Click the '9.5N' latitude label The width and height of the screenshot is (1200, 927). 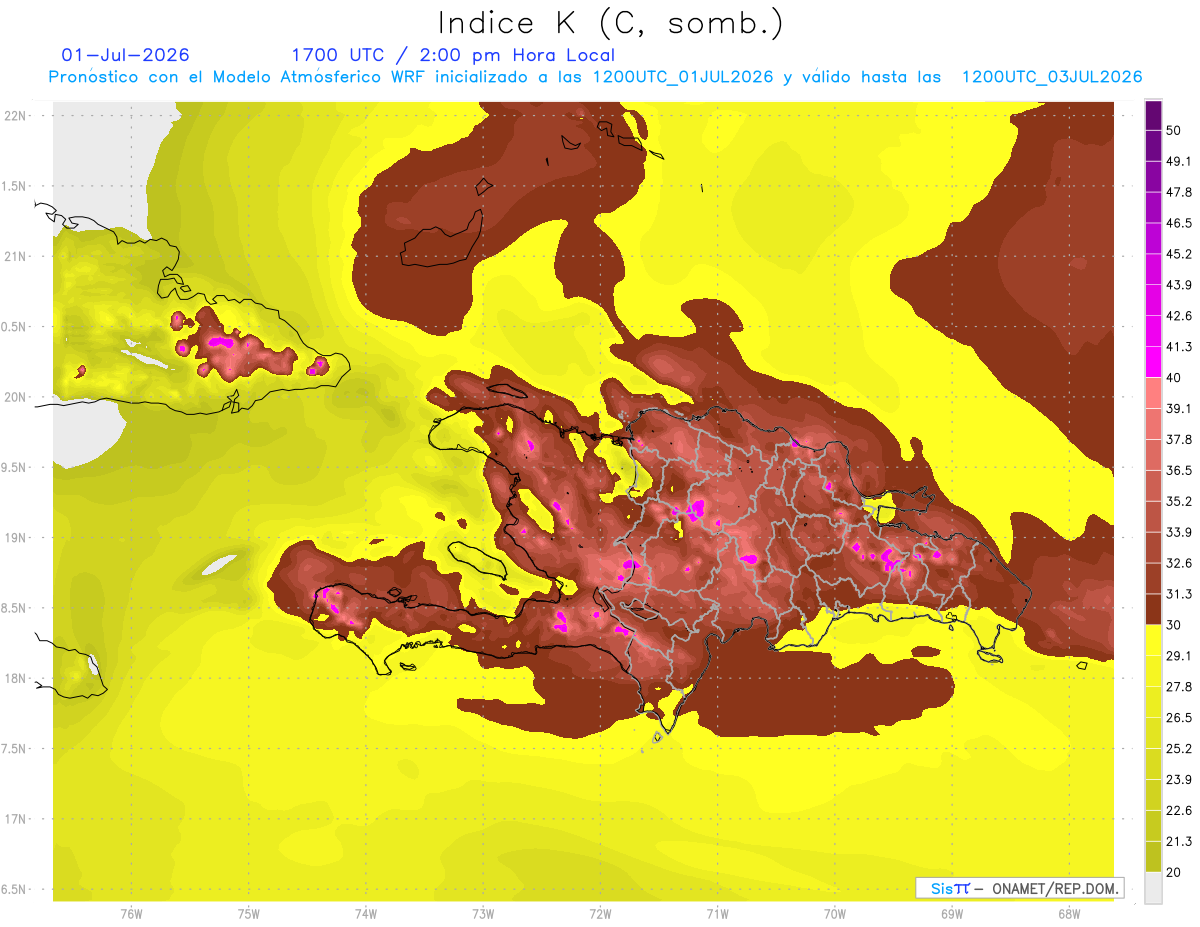[x=15, y=468]
